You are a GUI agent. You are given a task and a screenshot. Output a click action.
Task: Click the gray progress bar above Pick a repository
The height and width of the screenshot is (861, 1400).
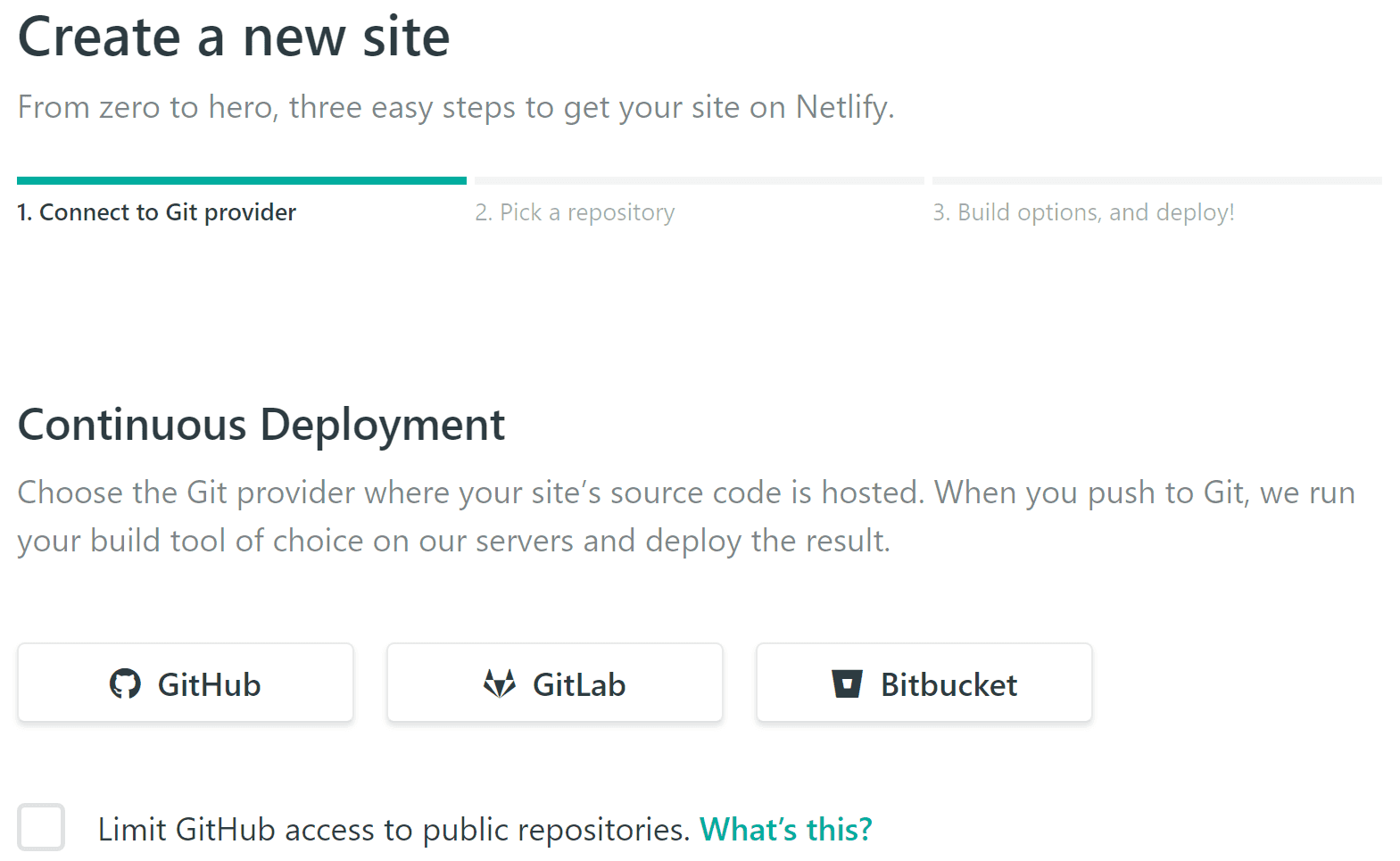point(699,181)
